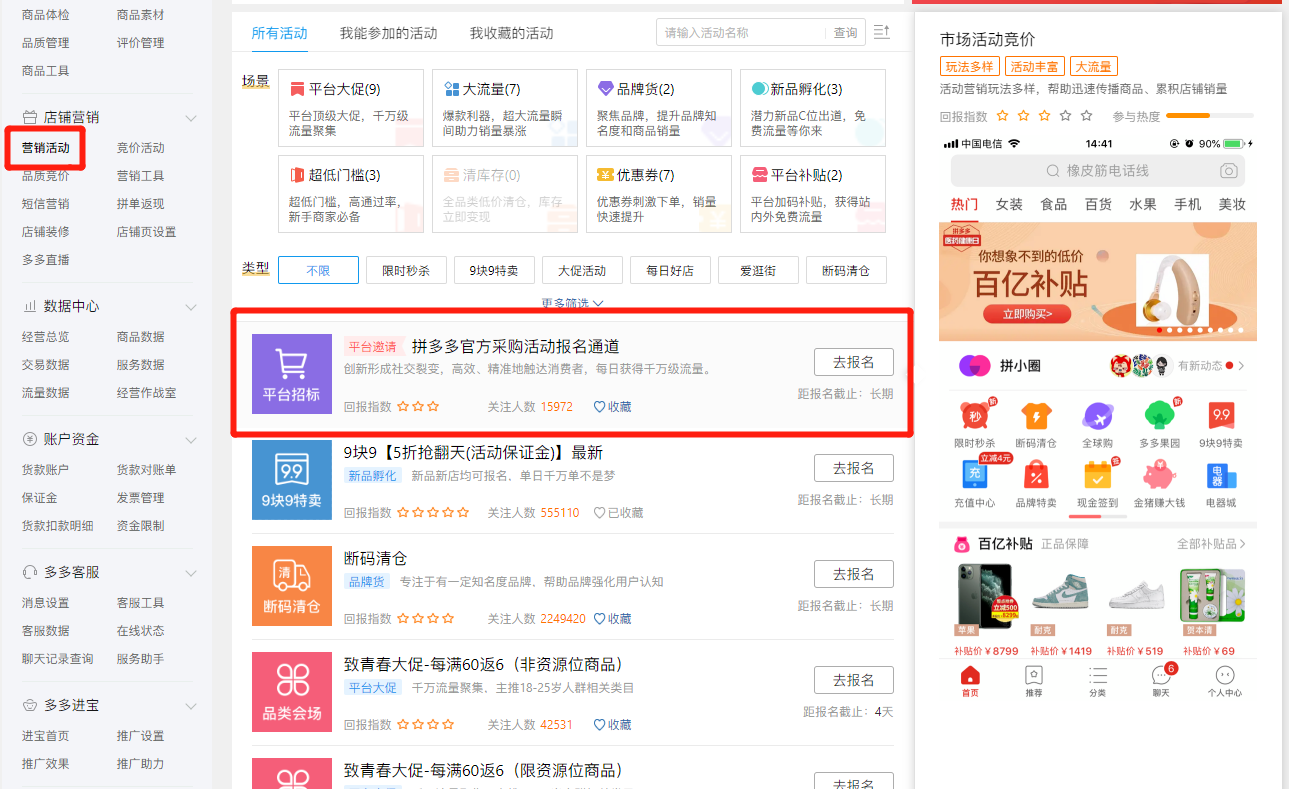Collapse the 数据中心 sidebar section chevron

tap(191, 307)
